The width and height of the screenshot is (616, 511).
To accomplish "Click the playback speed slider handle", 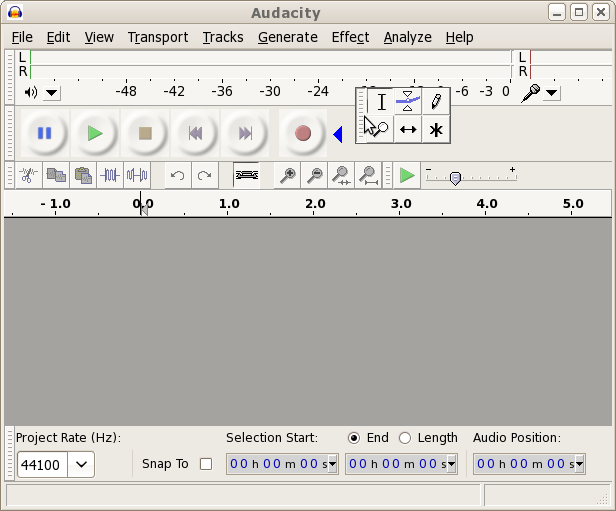I will pyautogui.click(x=455, y=178).
